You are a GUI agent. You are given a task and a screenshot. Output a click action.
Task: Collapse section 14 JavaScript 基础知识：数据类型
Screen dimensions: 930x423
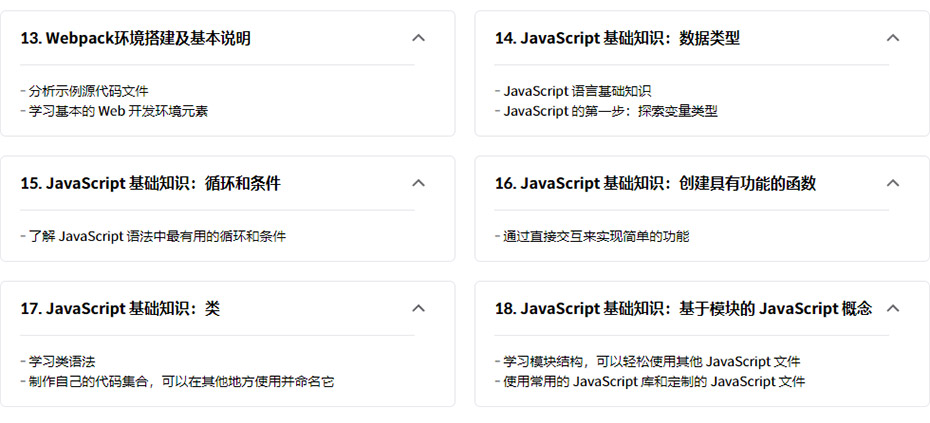[893, 38]
